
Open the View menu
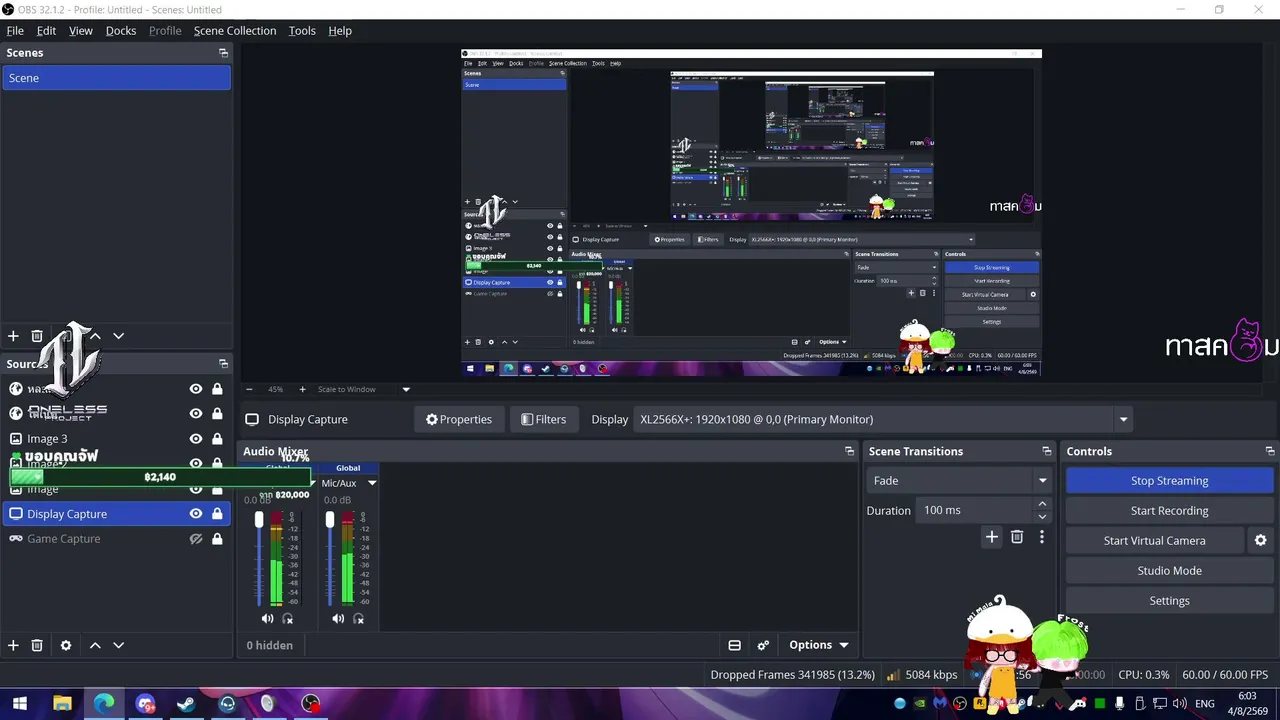click(x=81, y=31)
